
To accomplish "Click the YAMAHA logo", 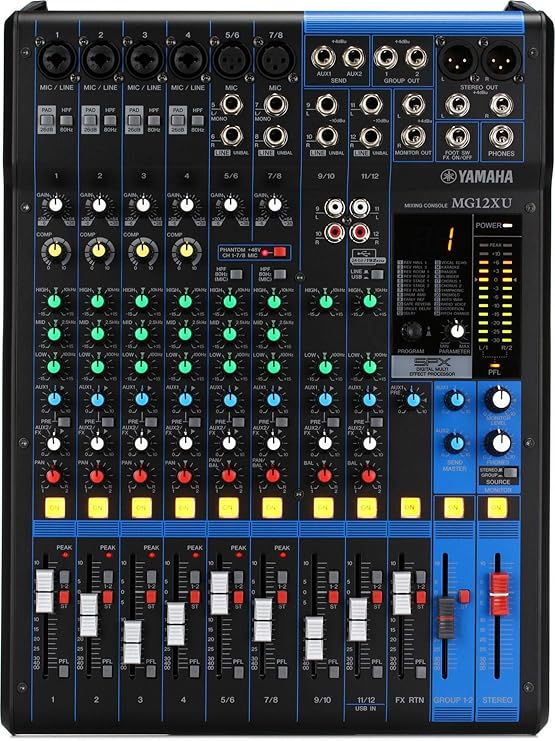I will (477, 177).
